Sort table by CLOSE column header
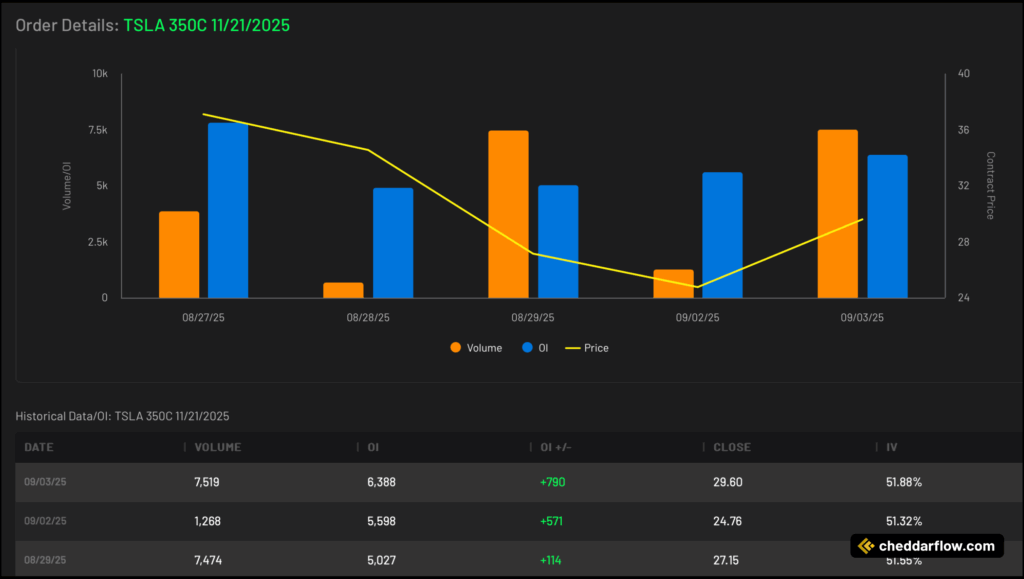 point(732,447)
